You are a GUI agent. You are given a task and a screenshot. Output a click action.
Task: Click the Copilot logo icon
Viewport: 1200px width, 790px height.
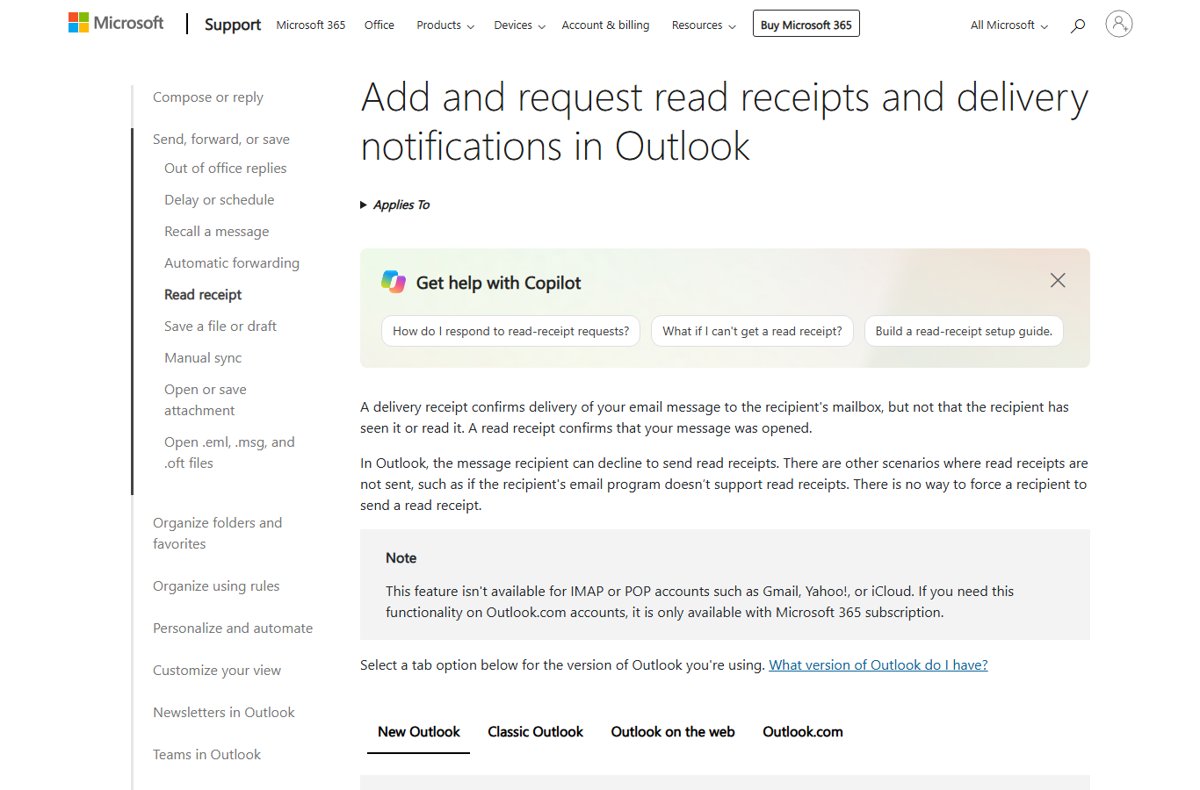point(393,282)
